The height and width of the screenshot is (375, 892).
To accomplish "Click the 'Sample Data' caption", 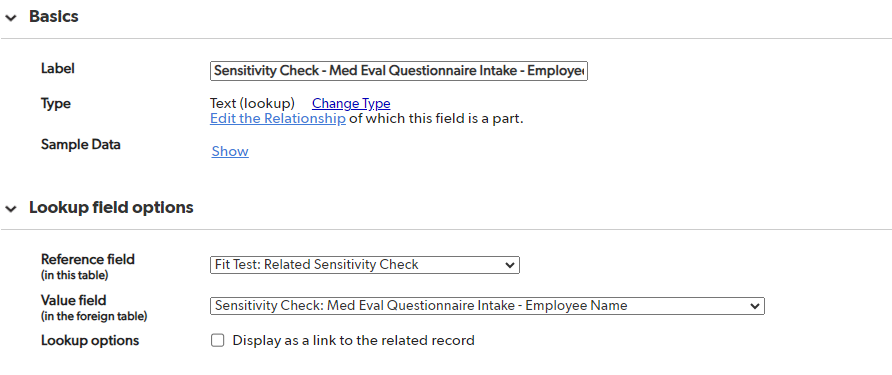I will (x=81, y=145).
